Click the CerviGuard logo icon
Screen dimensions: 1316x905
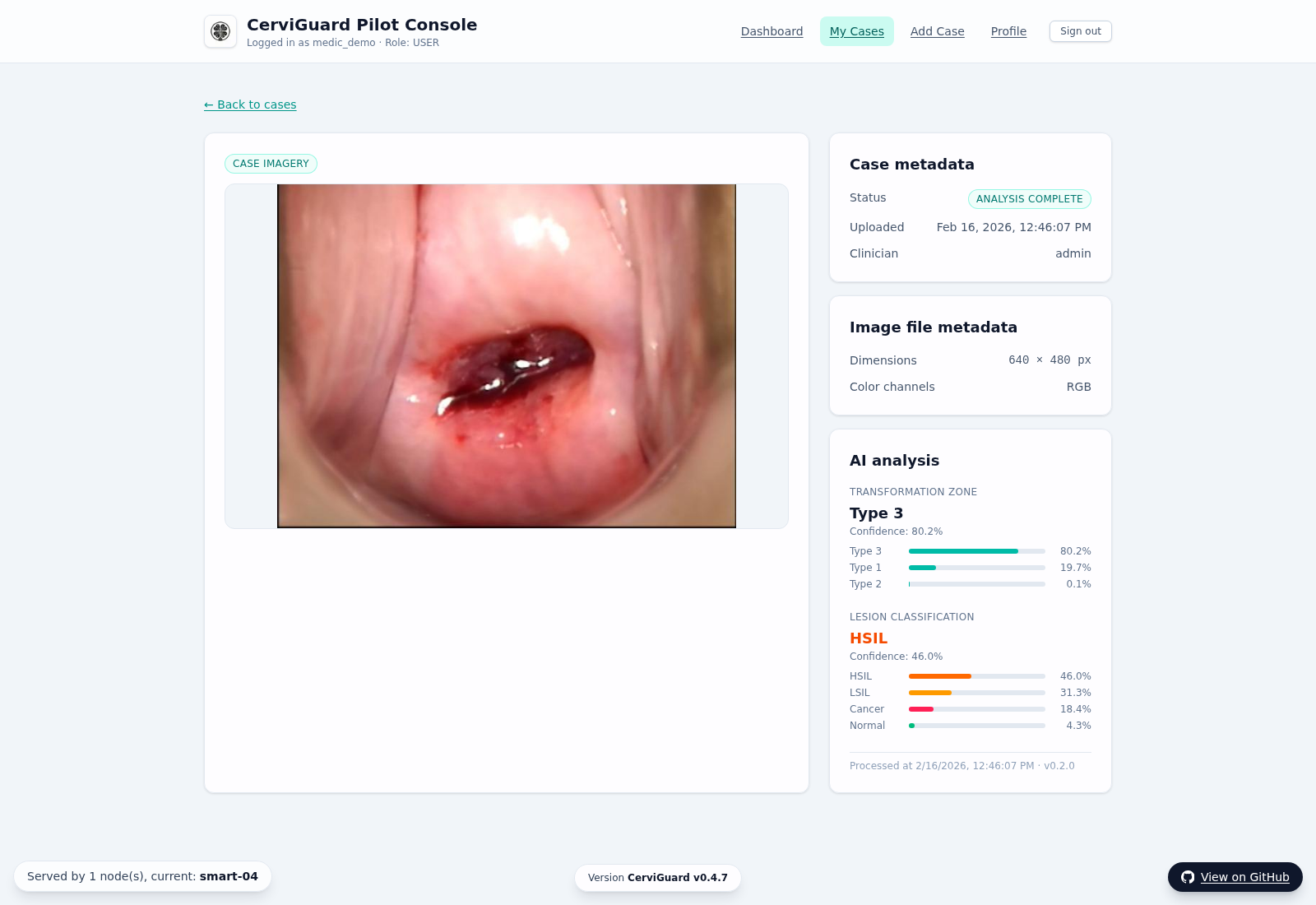tap(220, 31)
